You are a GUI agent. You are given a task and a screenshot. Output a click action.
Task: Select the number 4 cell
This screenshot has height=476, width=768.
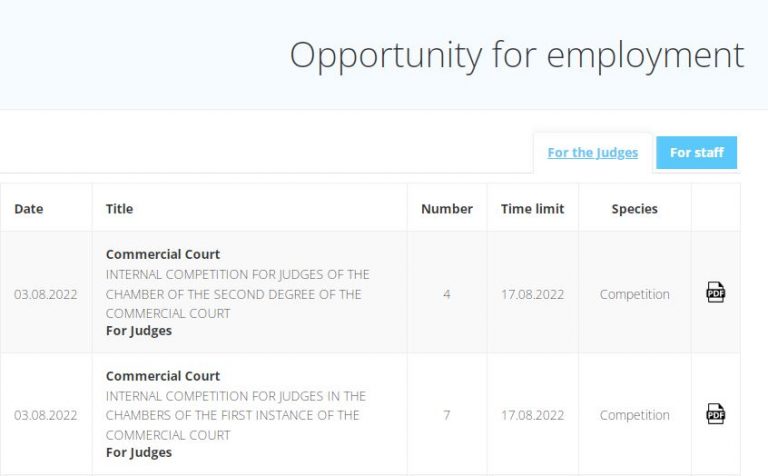[x=447, y=294]
